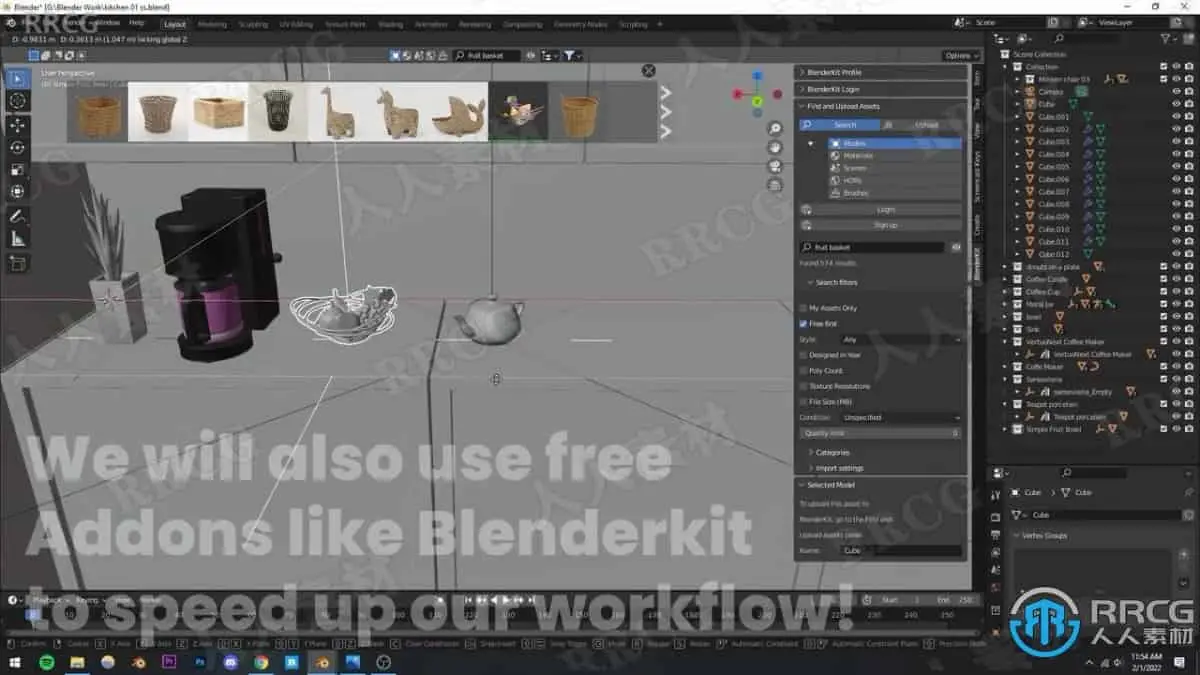The image size is (1200, 675).
Task: Switch to the Sculpting workspace tab
Action: click(x=253, y=24)
